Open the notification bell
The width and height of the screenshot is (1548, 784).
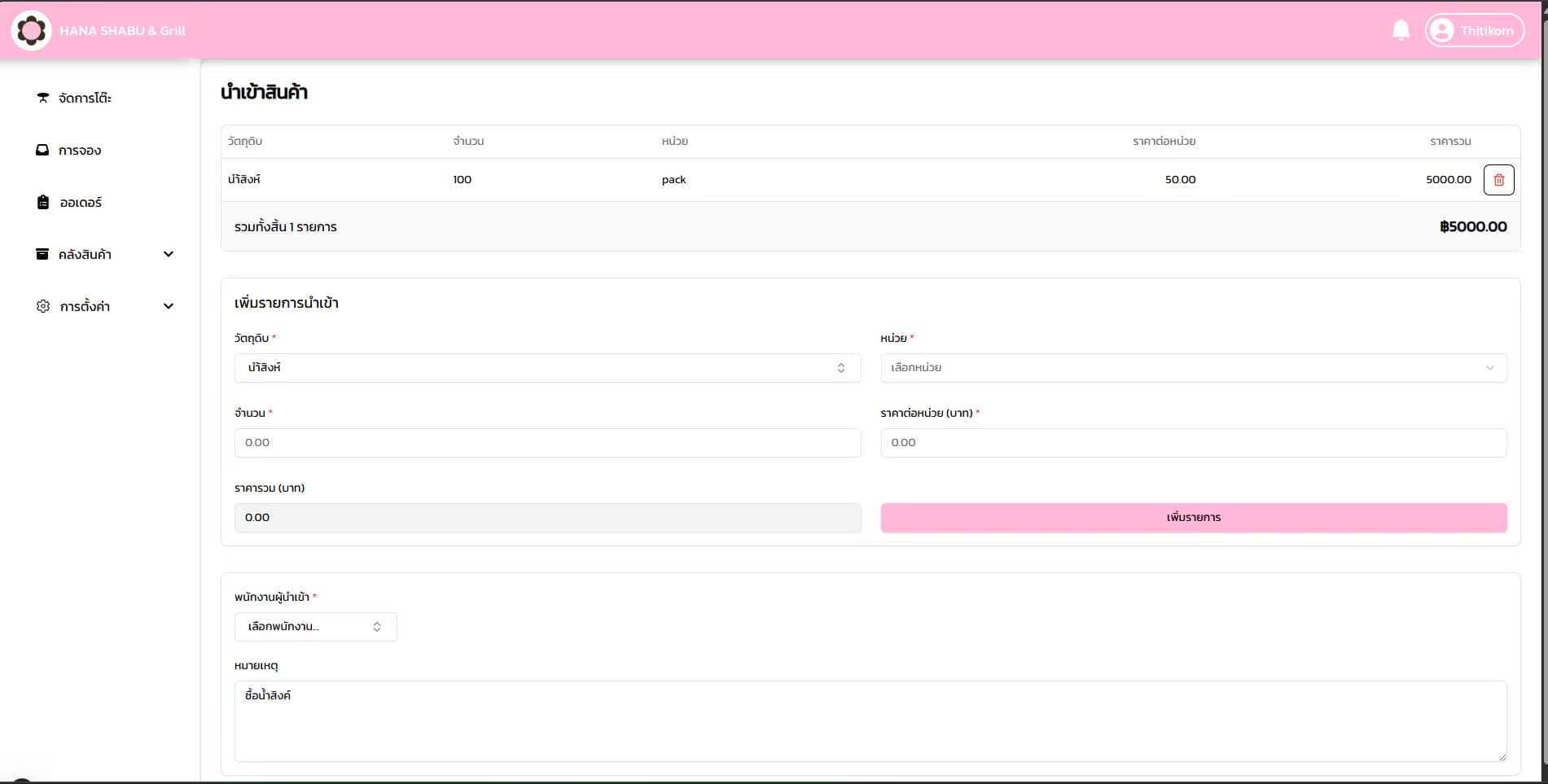(1401, 29)
